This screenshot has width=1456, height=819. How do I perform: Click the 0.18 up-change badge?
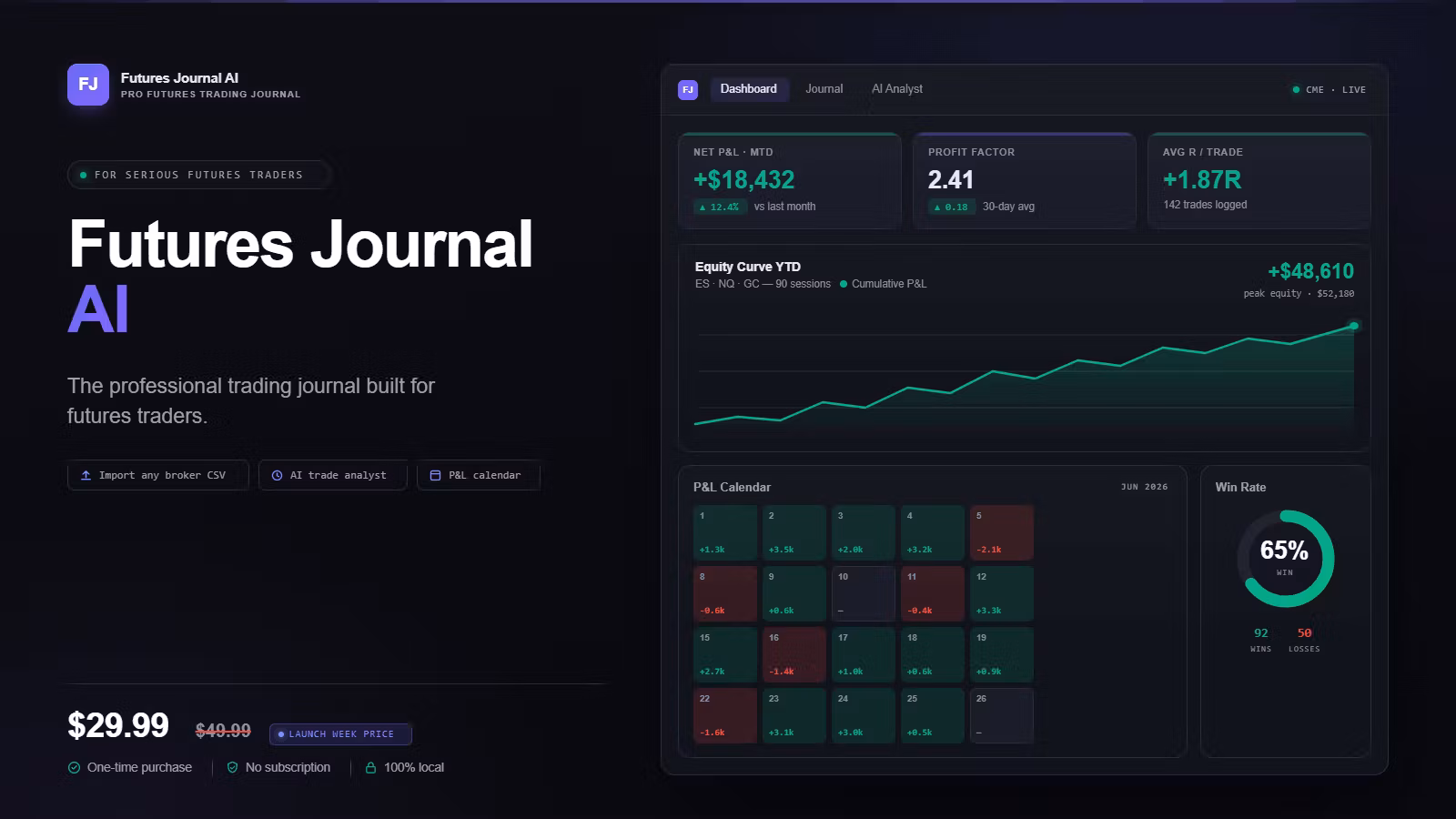(951, 207)
